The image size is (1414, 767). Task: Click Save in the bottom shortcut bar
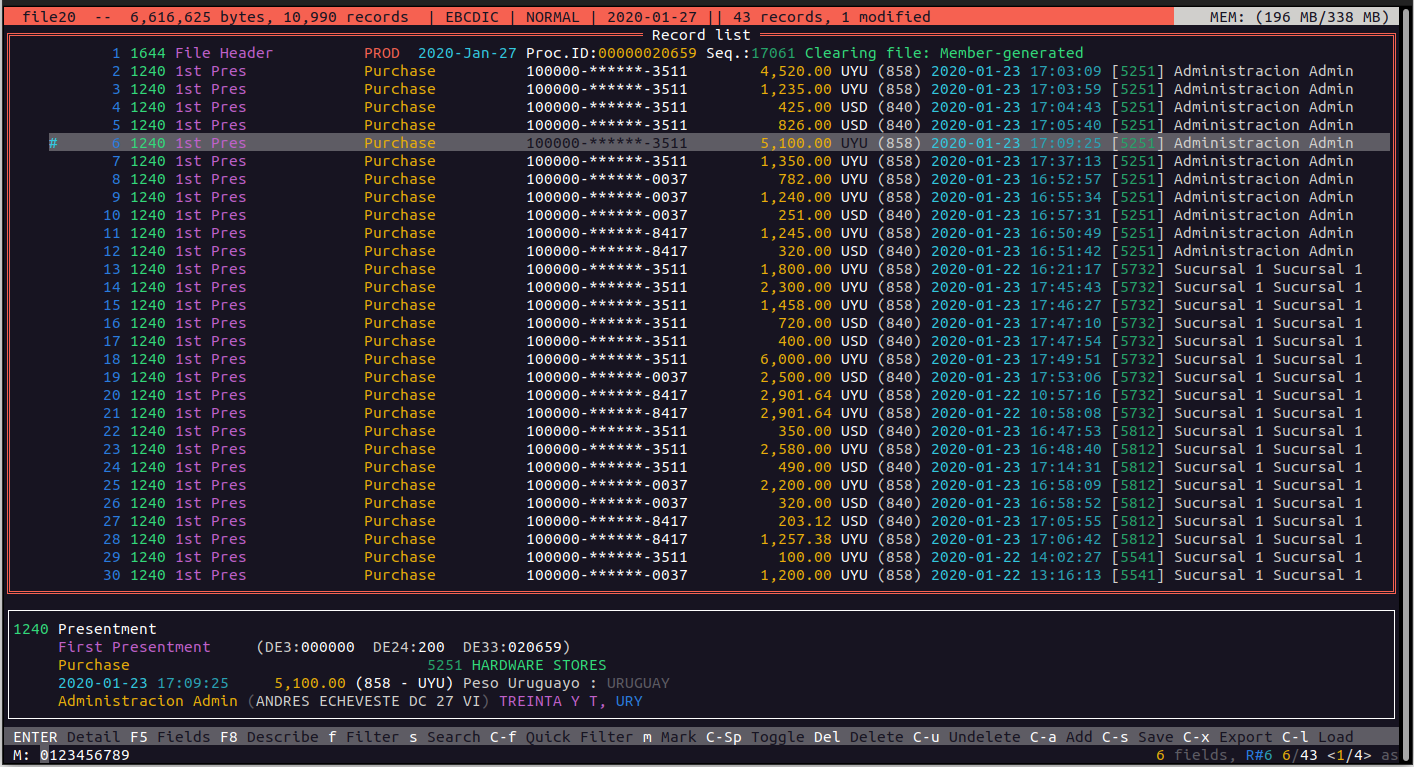pos(1155,737)
